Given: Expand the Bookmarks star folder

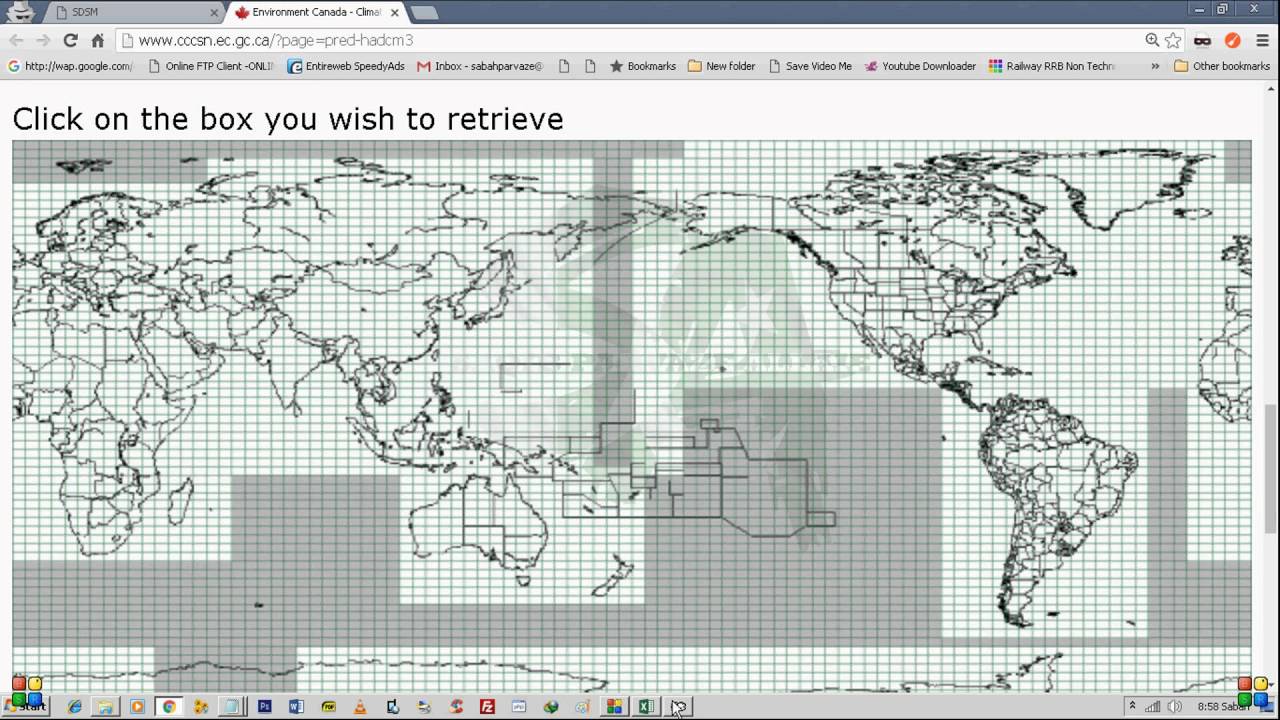Looking at the screenshot, I should (x=643, y=67).
